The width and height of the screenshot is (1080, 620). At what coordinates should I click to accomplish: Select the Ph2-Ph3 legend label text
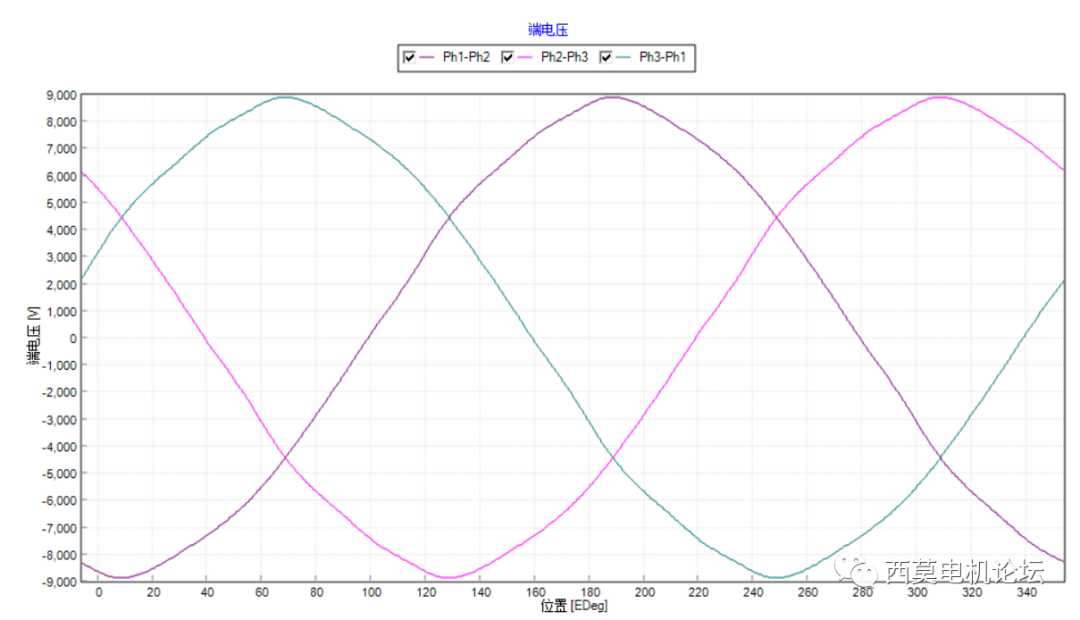565,57
